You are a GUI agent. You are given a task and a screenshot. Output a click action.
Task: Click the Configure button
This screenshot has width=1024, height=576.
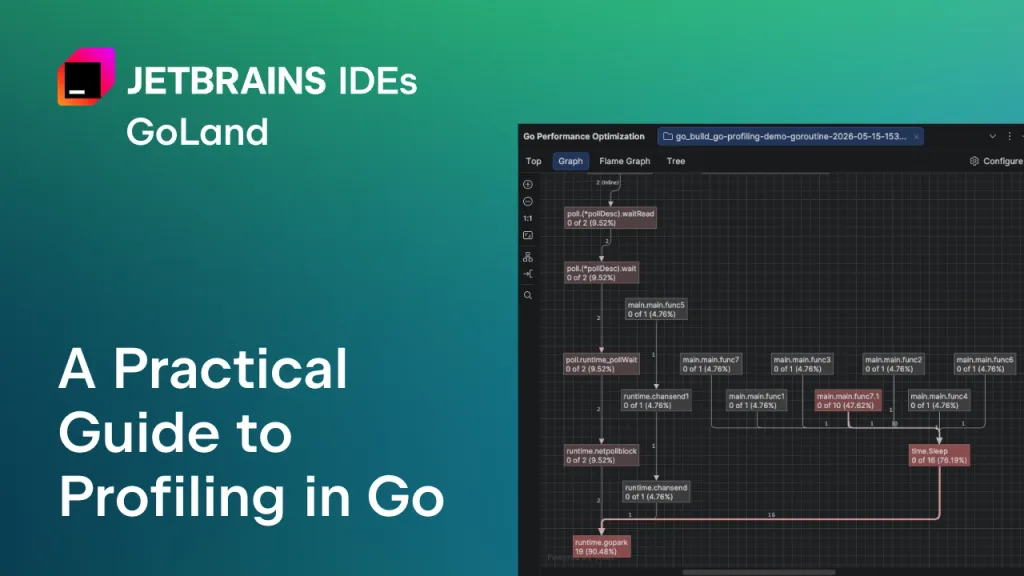click(997, 161)
